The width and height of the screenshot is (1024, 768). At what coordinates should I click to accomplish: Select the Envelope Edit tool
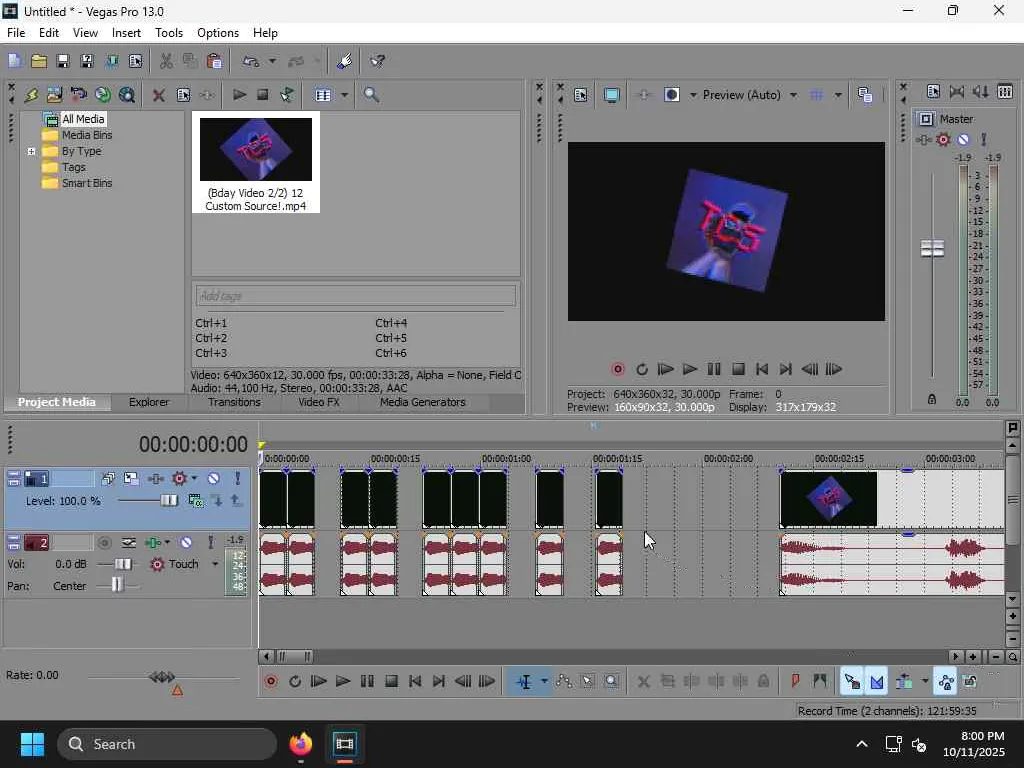point(564,682)
